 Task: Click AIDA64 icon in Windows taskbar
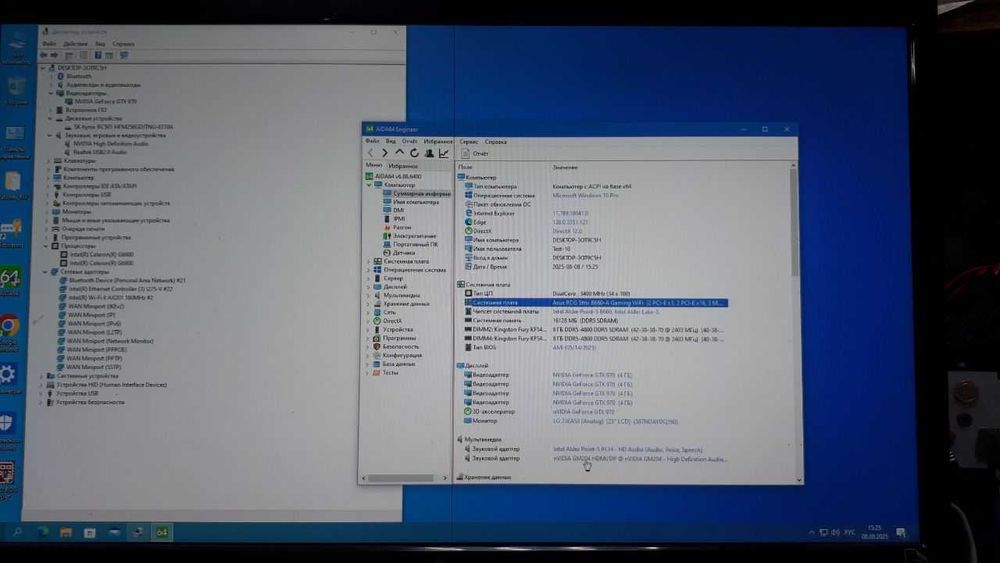click(162, 532)
